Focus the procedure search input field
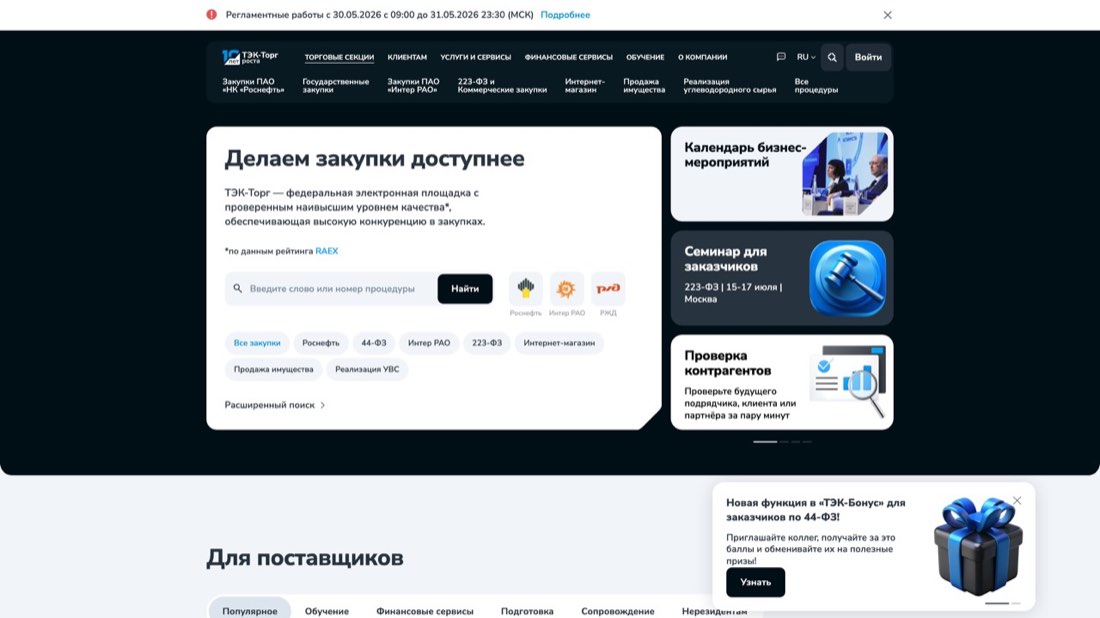The width and height of the screenshot is (1100, 618). pos(331,288)
